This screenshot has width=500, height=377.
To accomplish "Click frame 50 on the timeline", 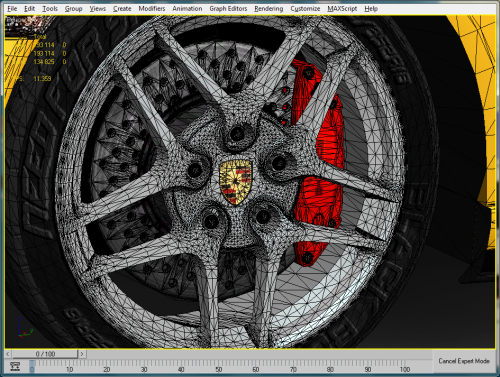I will pyautogui.click(x=218, y=369).
